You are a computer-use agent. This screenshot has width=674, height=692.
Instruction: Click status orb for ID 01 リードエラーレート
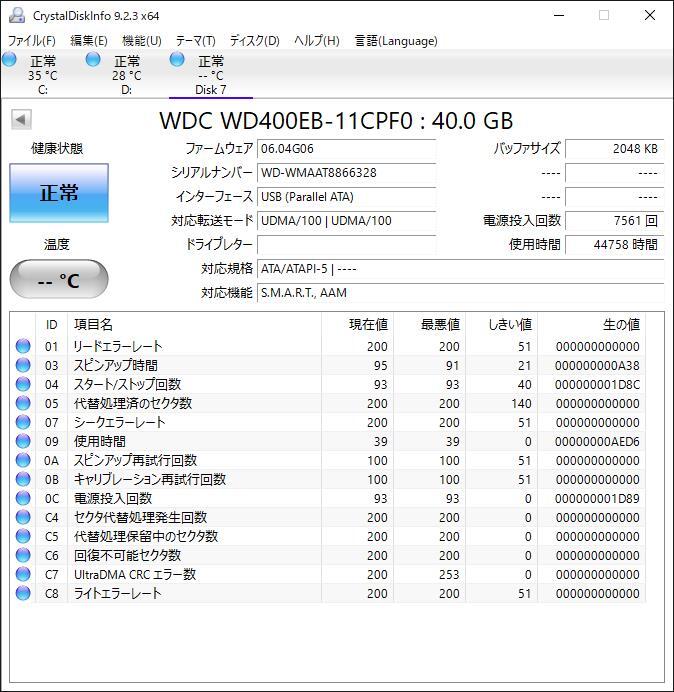point(23,346)
